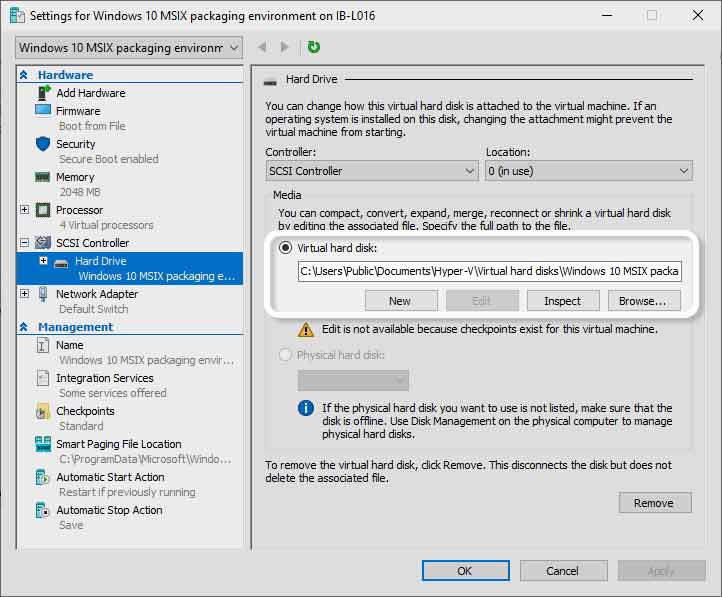The width and height of the screenshot is (722, 597).
Task: Open the Physical hard disk dropdown
Action: point(353,380)
